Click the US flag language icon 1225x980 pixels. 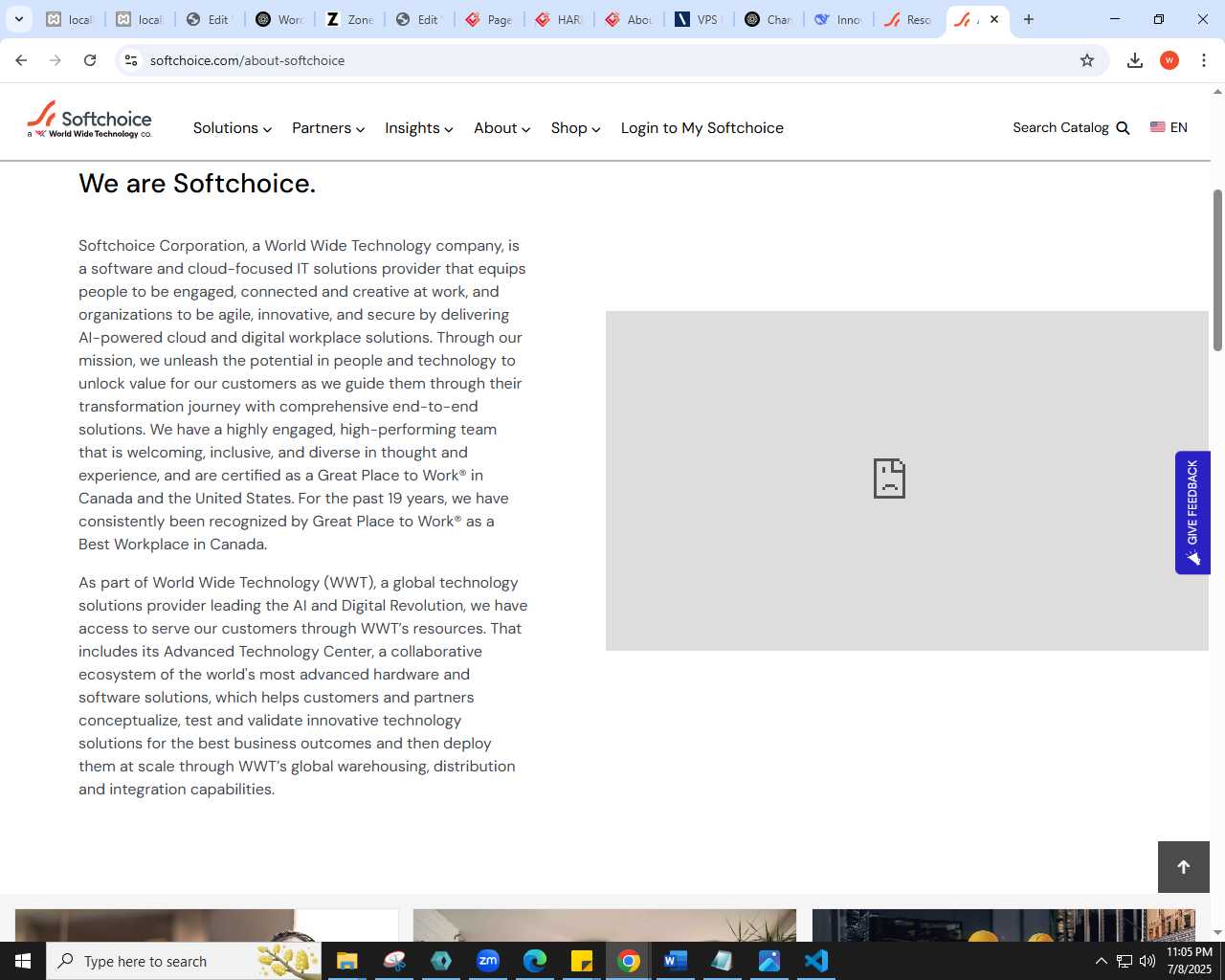point(1158,127)
